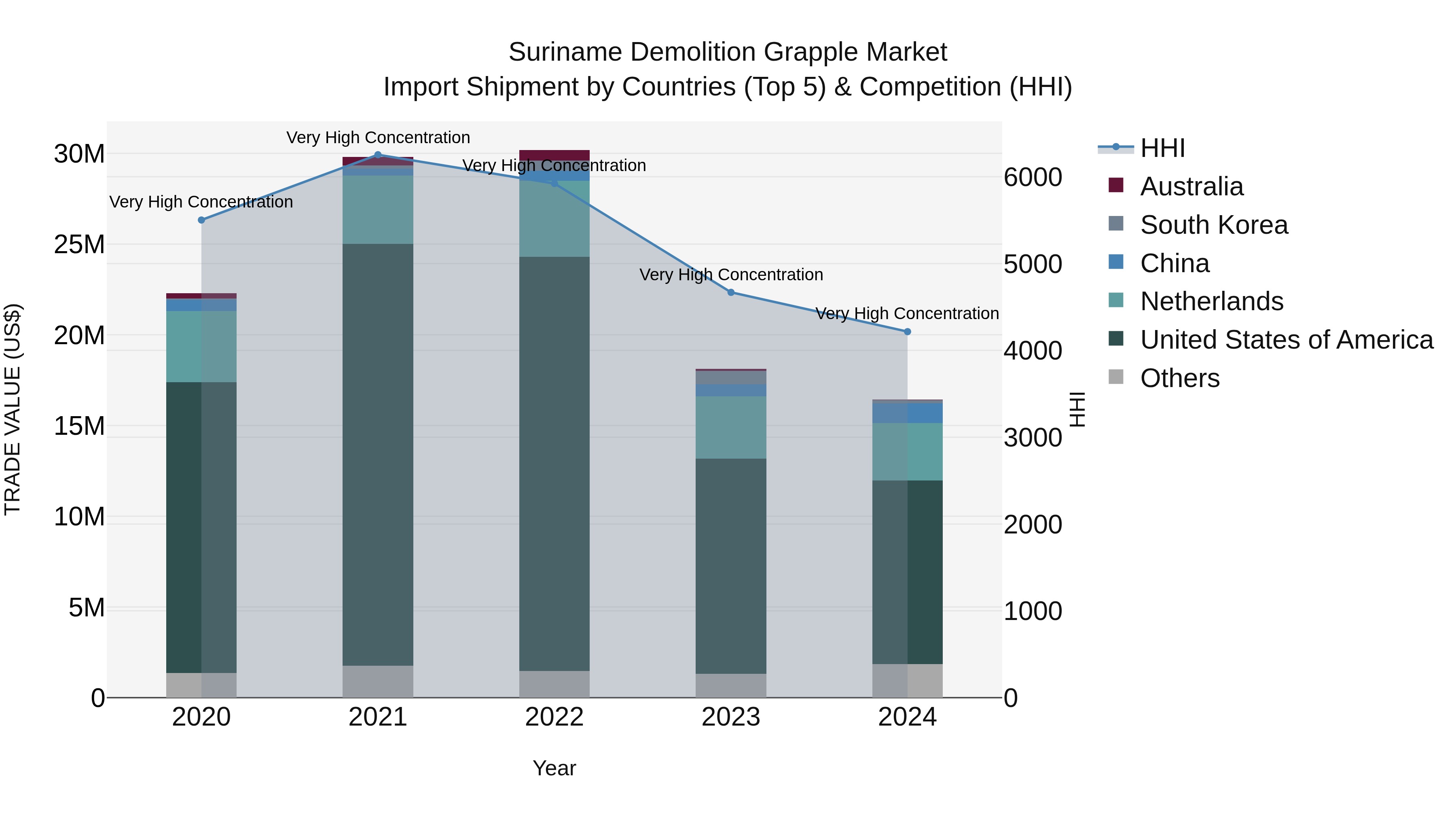This screenshot has width=1456, height=819.
Task: Click the 2023 x-axis label
Action: (731, 717)
